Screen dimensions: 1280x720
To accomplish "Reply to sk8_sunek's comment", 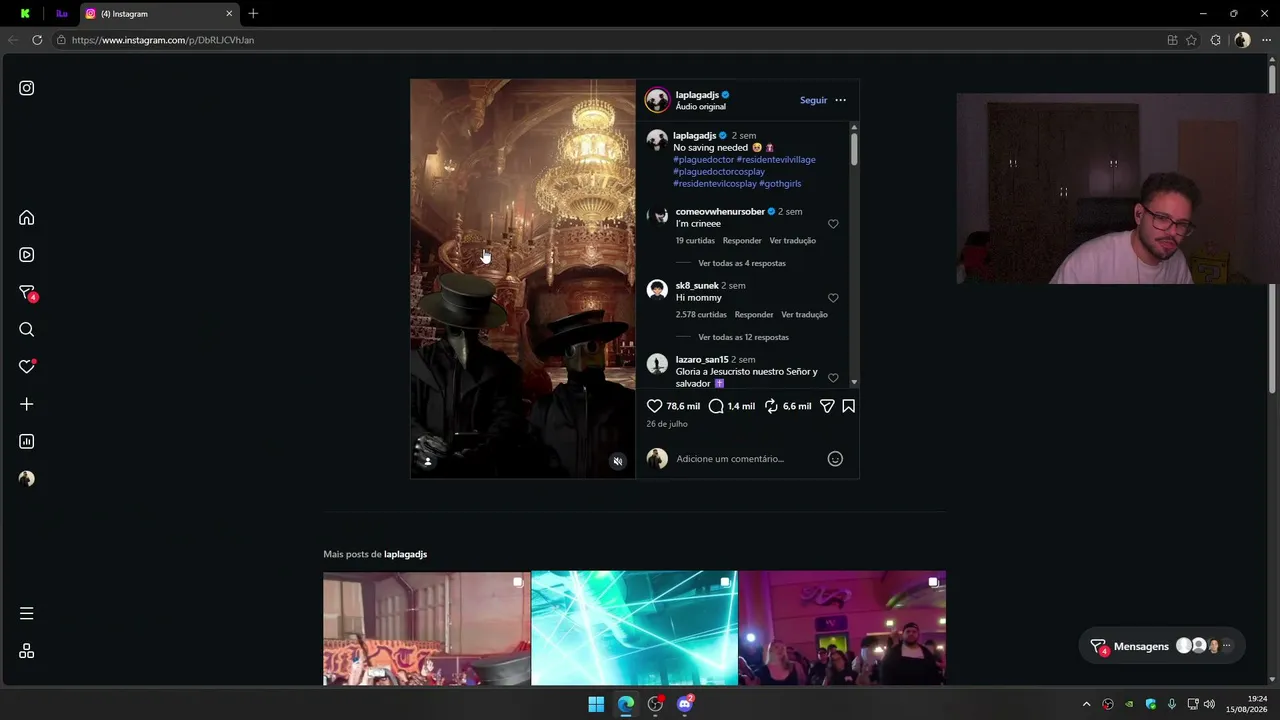I will (754, 315).
